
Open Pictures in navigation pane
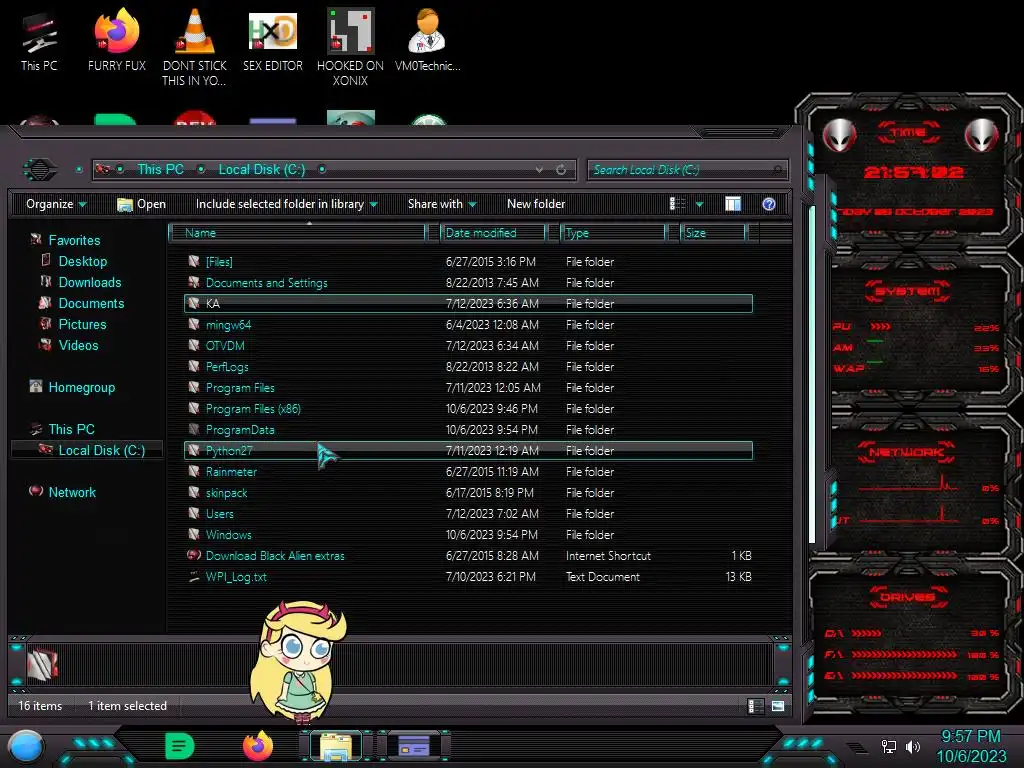[x=82, y=324]
